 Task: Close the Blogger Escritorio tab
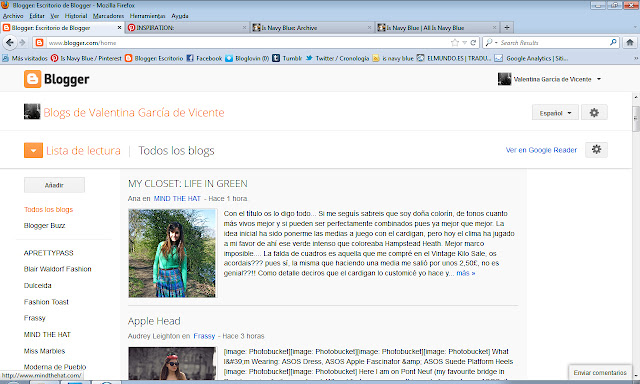point(119,27)
